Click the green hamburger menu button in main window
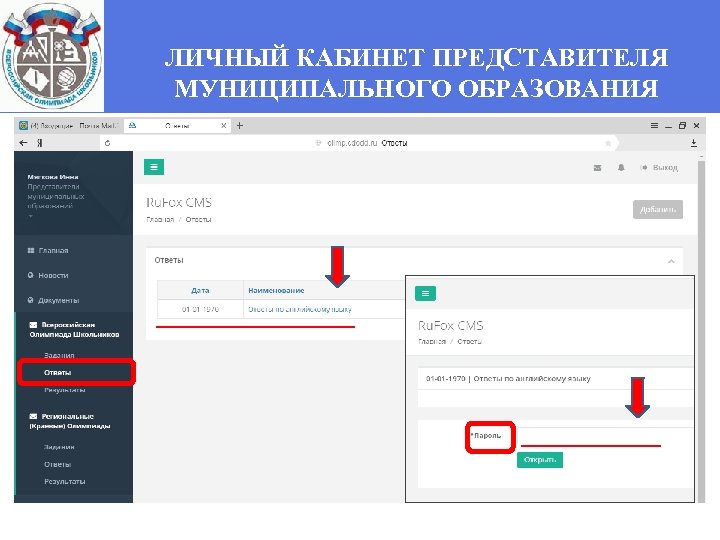The width and height of the screenshot is (720, 540). pyautogui.click(x=154, y=167)
